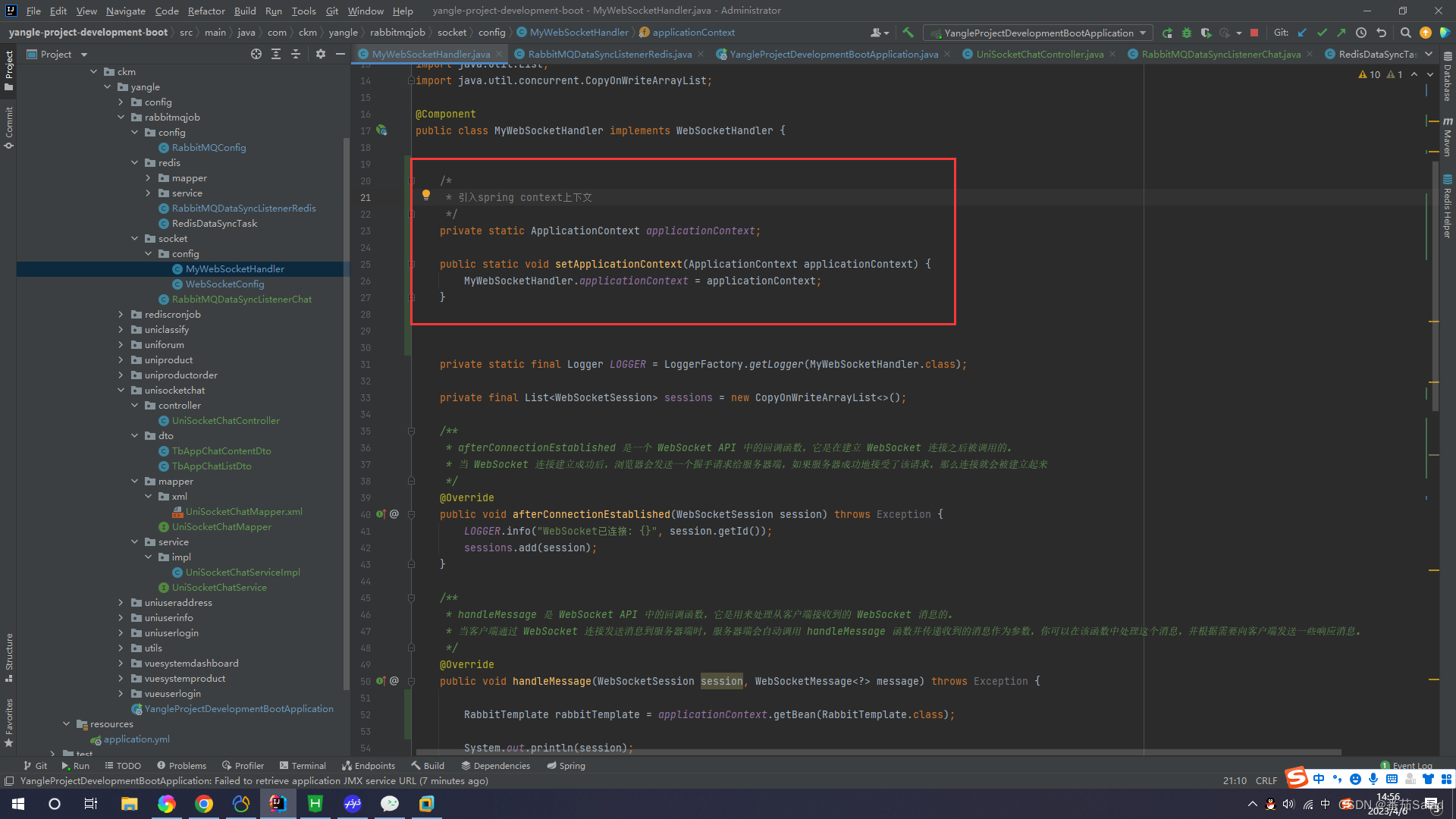Image resolution: width=1456 pixels, height=819 pixels.
Task: Select Opened File locate icon in Project panel
Action: (x=256, y=54)
